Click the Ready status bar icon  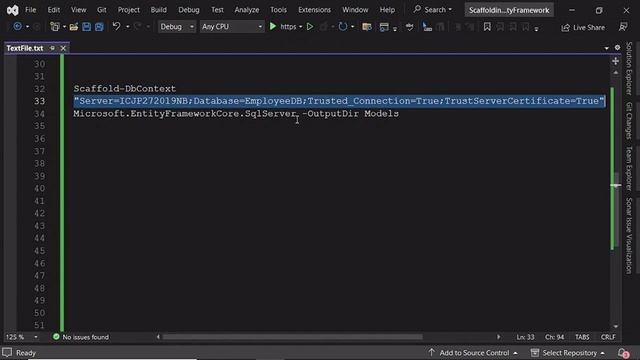click(x=7, y=352)
